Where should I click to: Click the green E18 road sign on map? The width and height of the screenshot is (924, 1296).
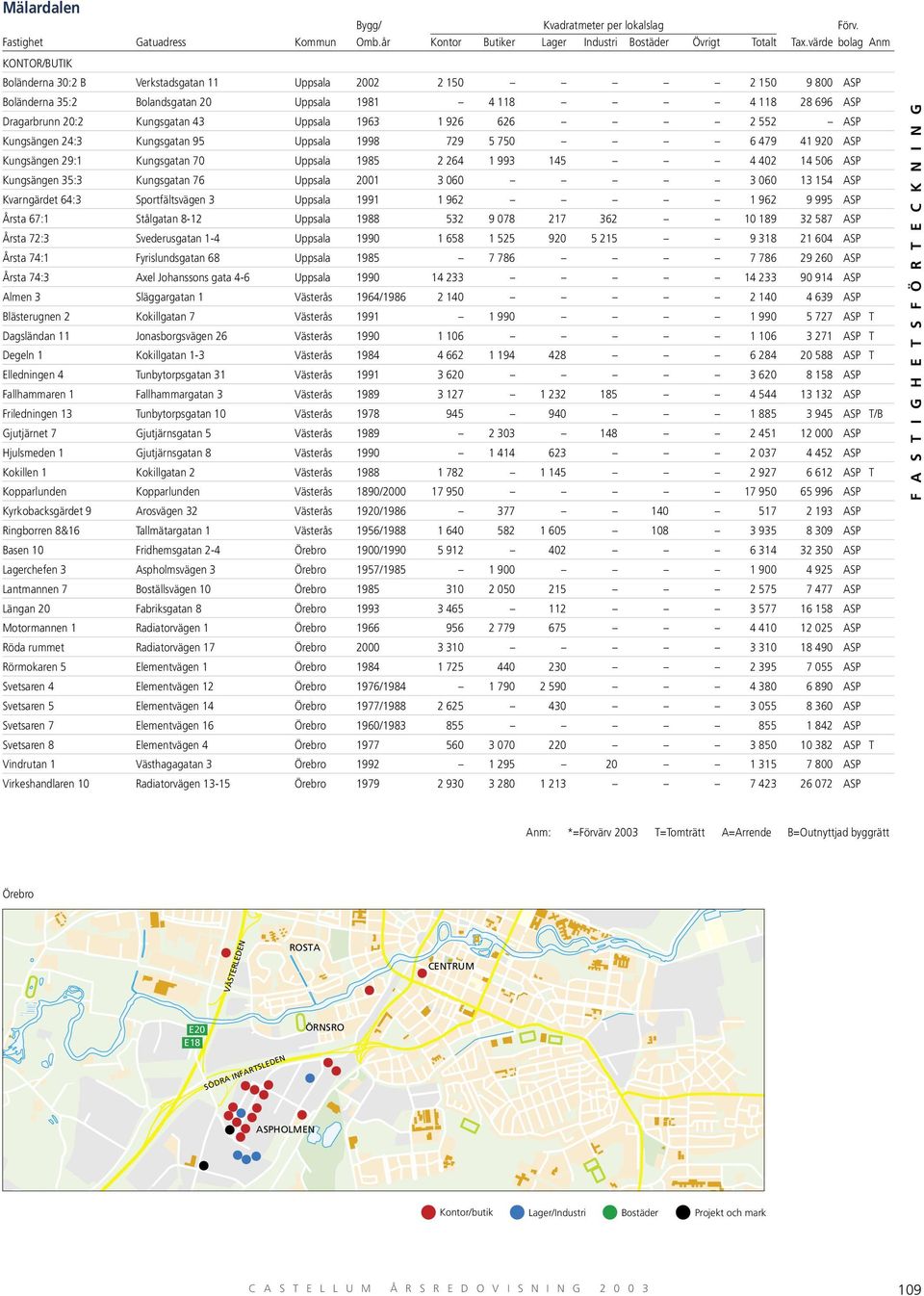(x=192, y=1043)
